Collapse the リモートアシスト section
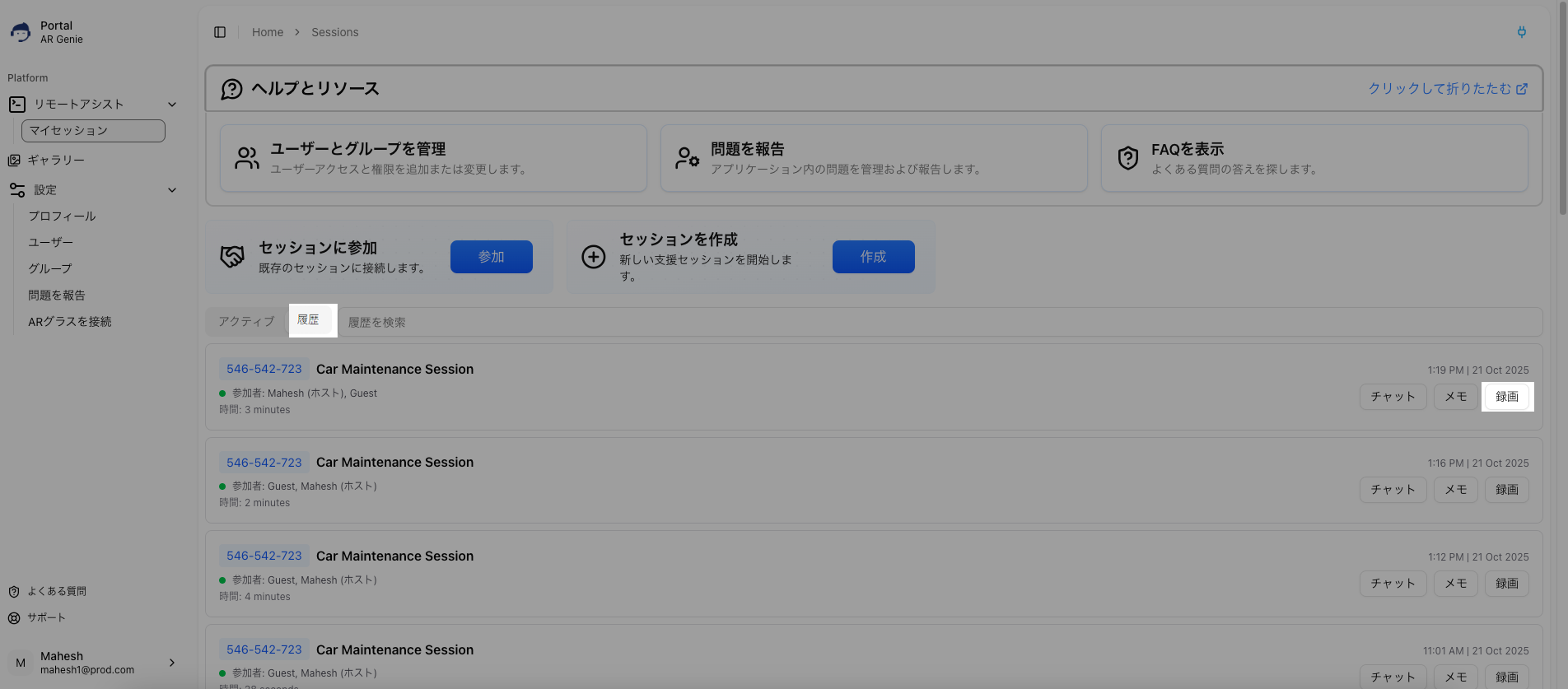 point(172,105)
